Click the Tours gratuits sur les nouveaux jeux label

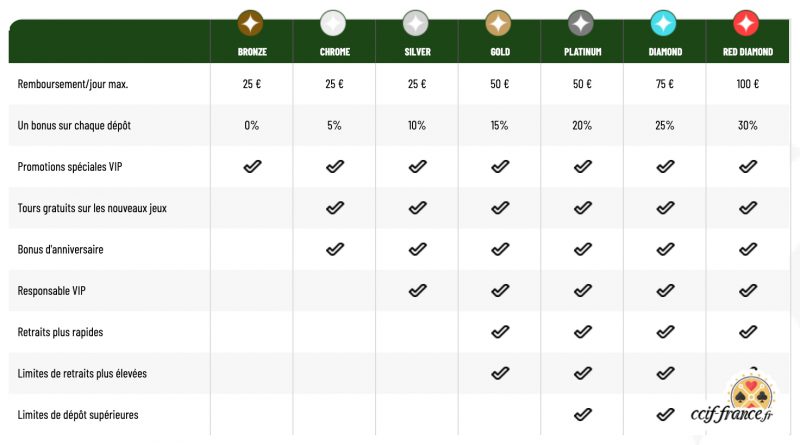coord(92,208)
